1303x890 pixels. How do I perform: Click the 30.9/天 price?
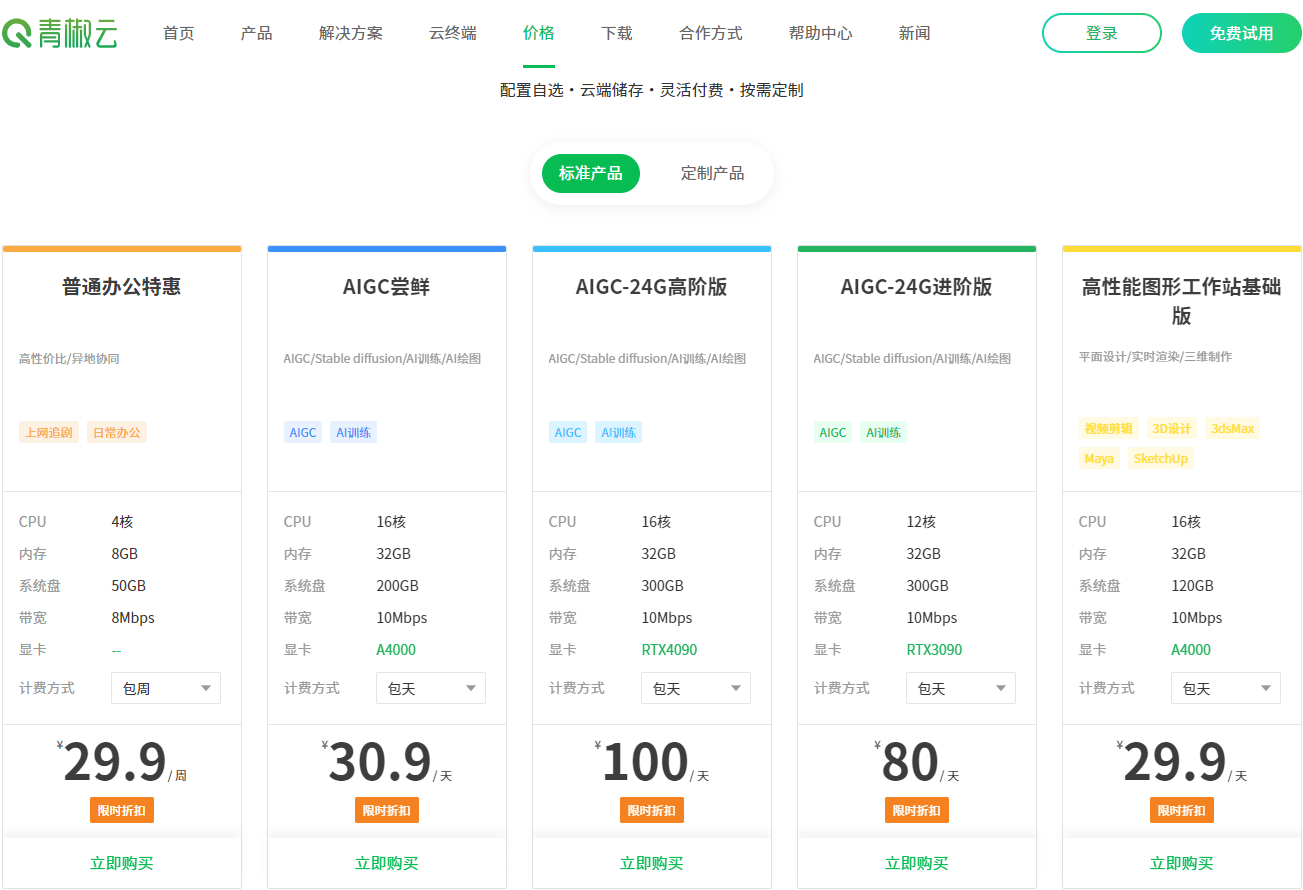point(387,763)
